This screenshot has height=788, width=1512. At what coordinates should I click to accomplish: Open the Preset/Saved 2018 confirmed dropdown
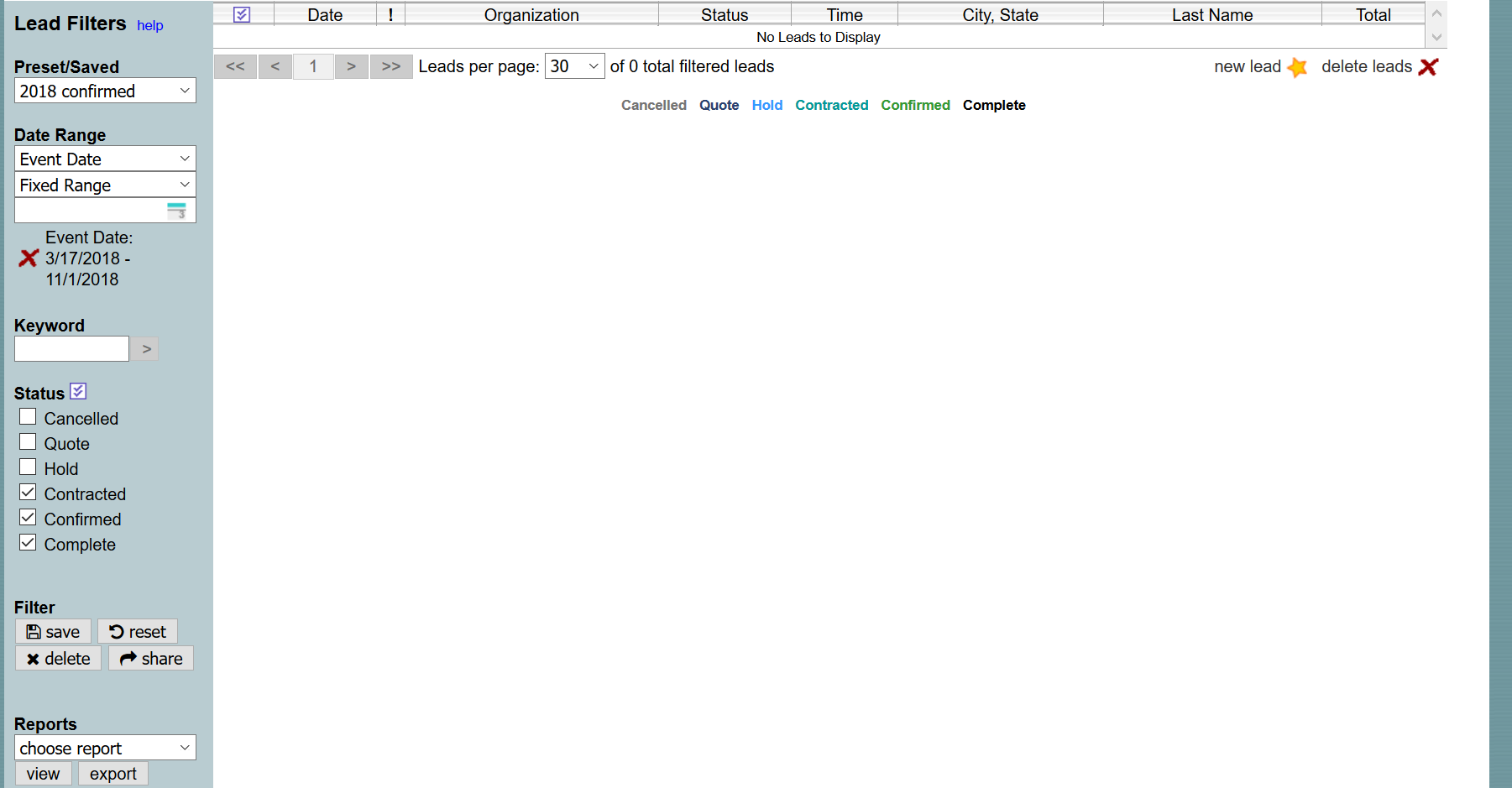tap(105, 91)
